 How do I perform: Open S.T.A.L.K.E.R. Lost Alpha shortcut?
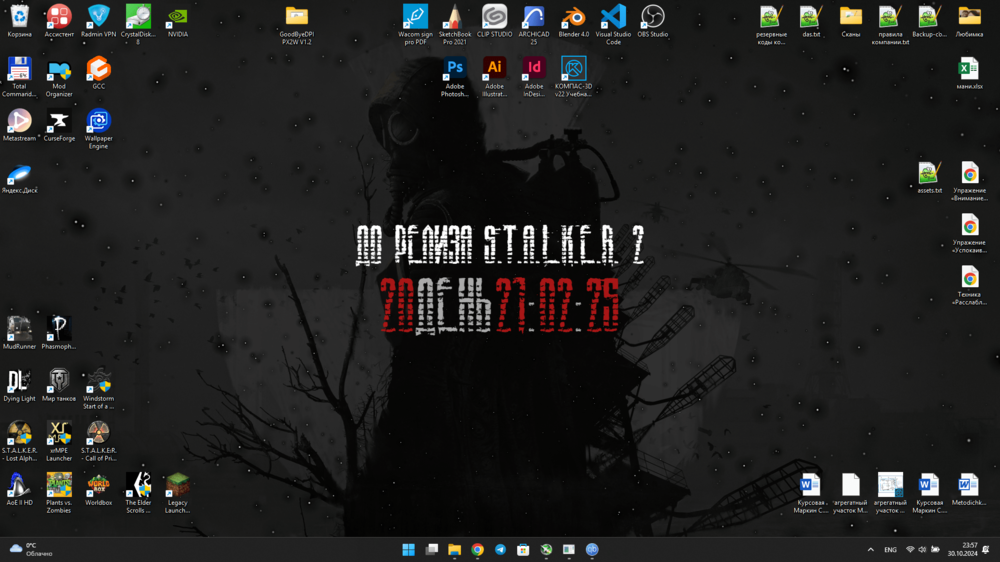19,441
